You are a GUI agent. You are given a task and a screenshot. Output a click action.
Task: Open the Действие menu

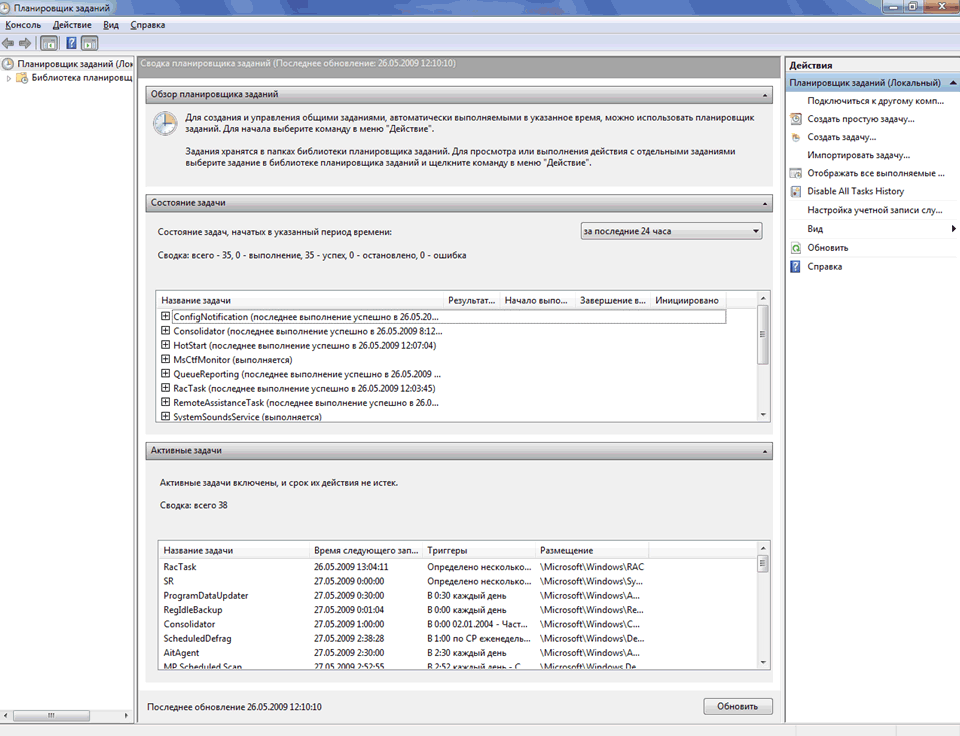pos(71,24)
